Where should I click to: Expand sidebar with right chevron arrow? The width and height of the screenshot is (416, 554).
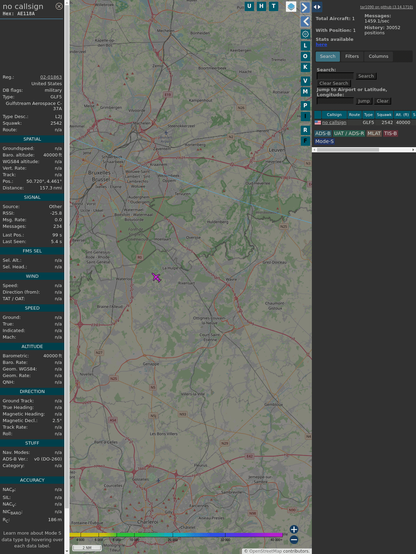coord(305,7)
